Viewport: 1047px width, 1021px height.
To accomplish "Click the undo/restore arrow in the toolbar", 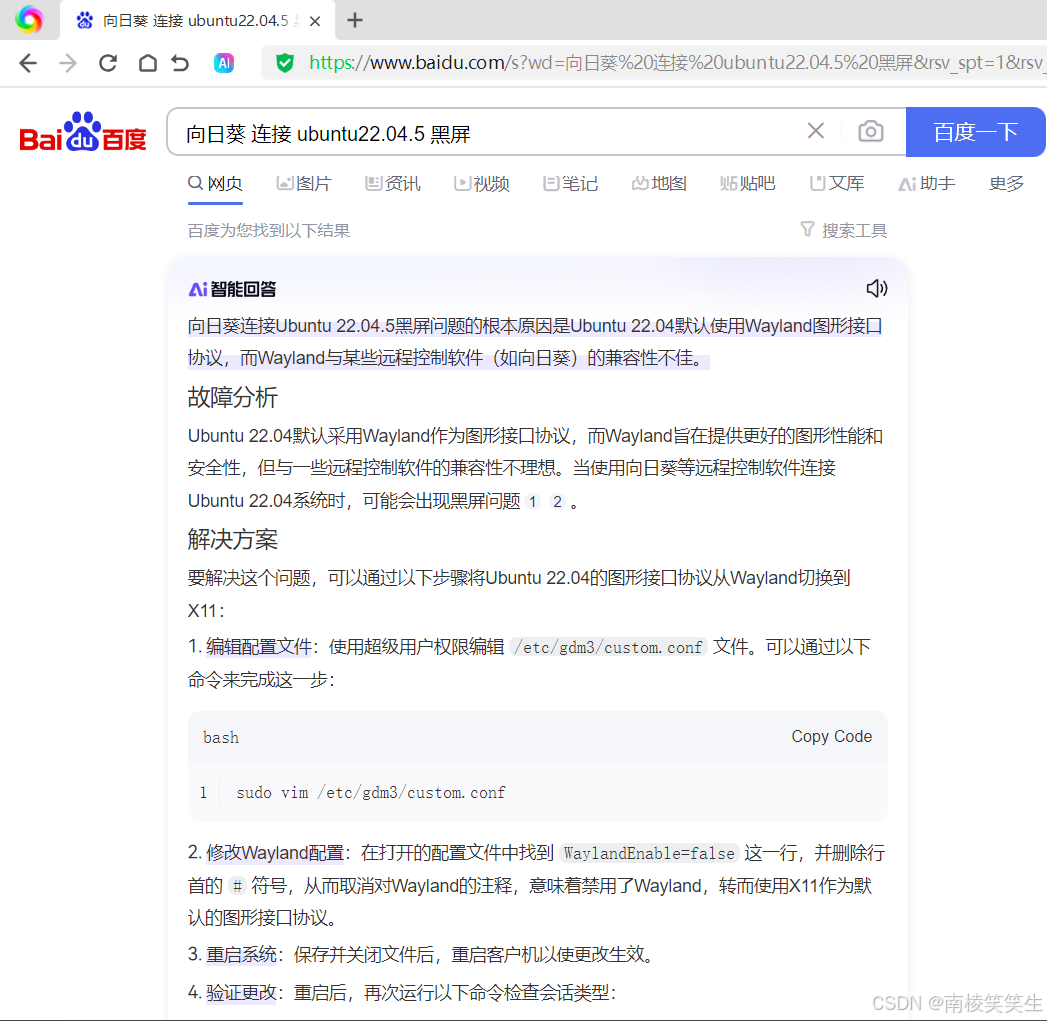I will pyautogui.click(x=180, y=63).
